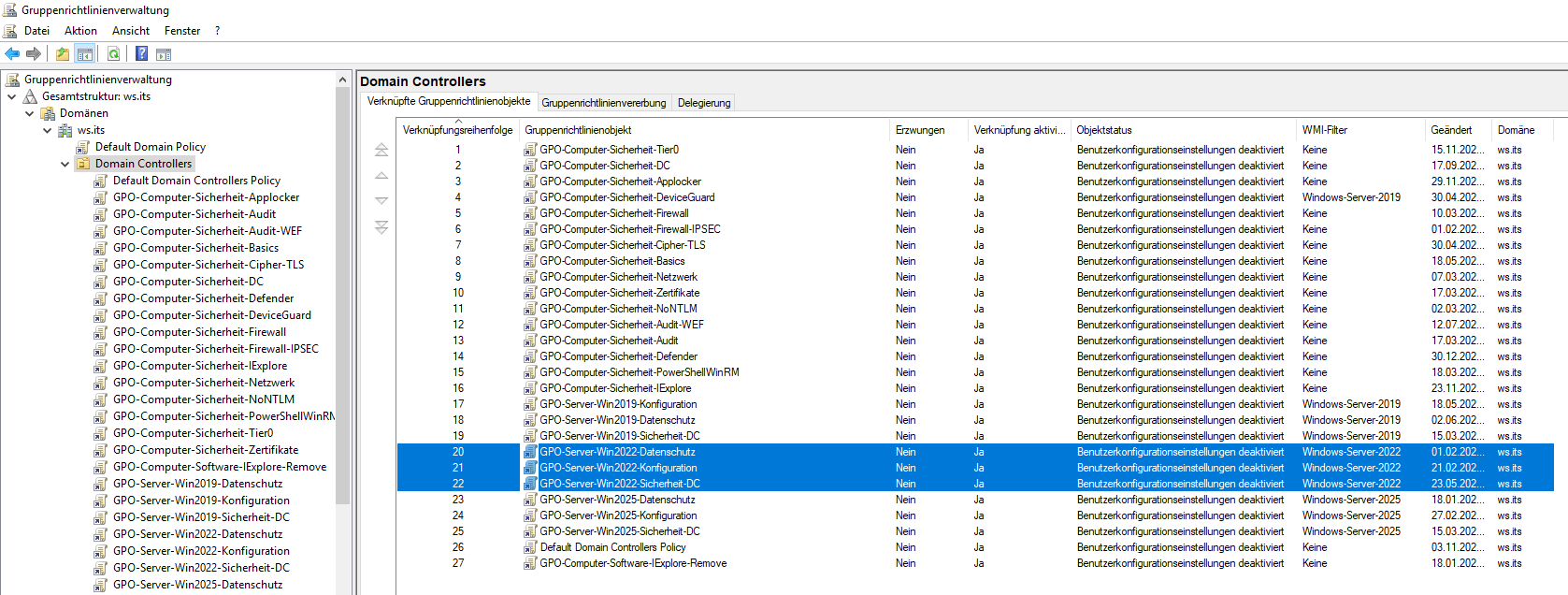Image resolution: width=1568 pixels, height=595 pixels.
Task: Open Help via the question mark toolbar icon
Action: pyautogui.click(x=141, y=54)
